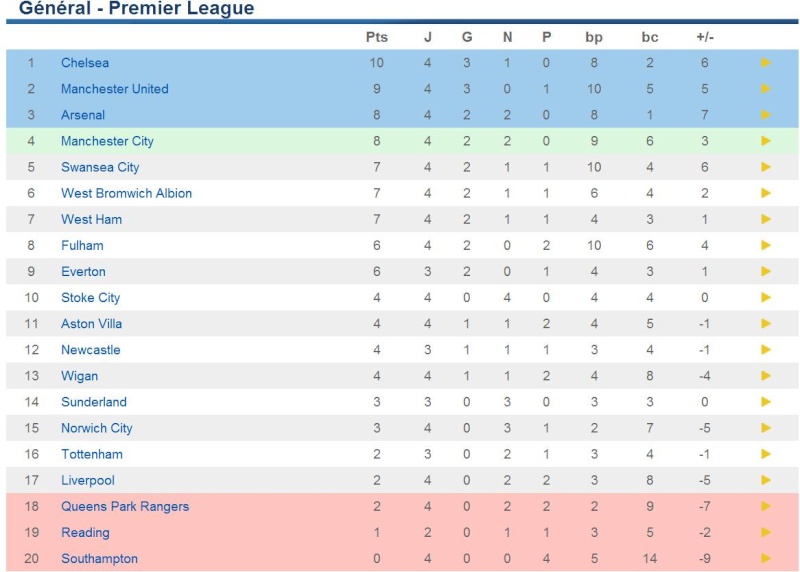Open the Chelsea team link
Screen dimensions: 800x572
85,63
